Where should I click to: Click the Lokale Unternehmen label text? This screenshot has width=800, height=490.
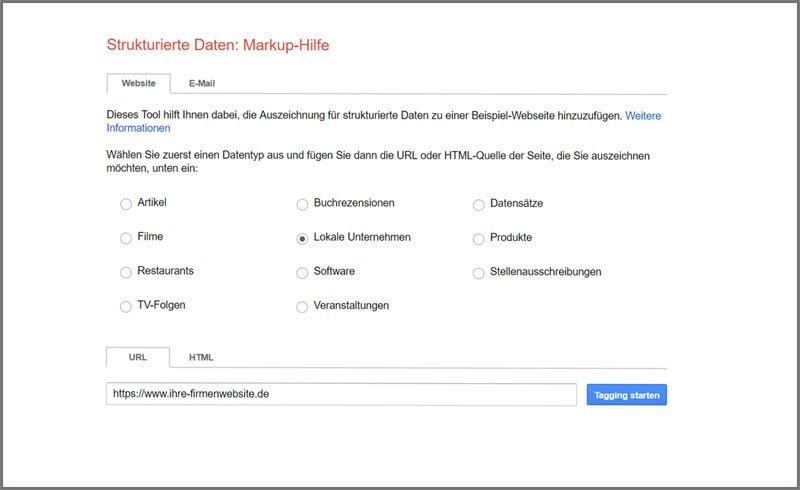[362, 238]
